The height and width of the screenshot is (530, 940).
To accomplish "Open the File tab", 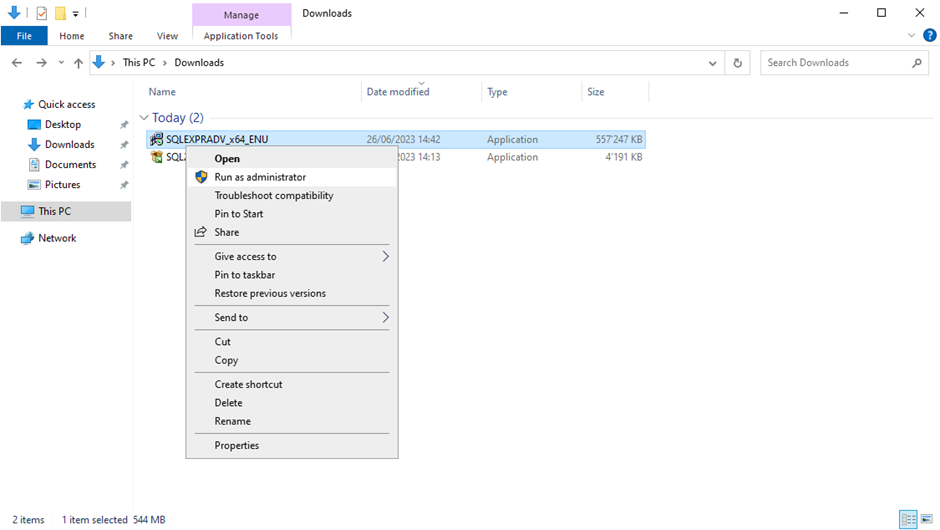I will (x=24, y=36).
